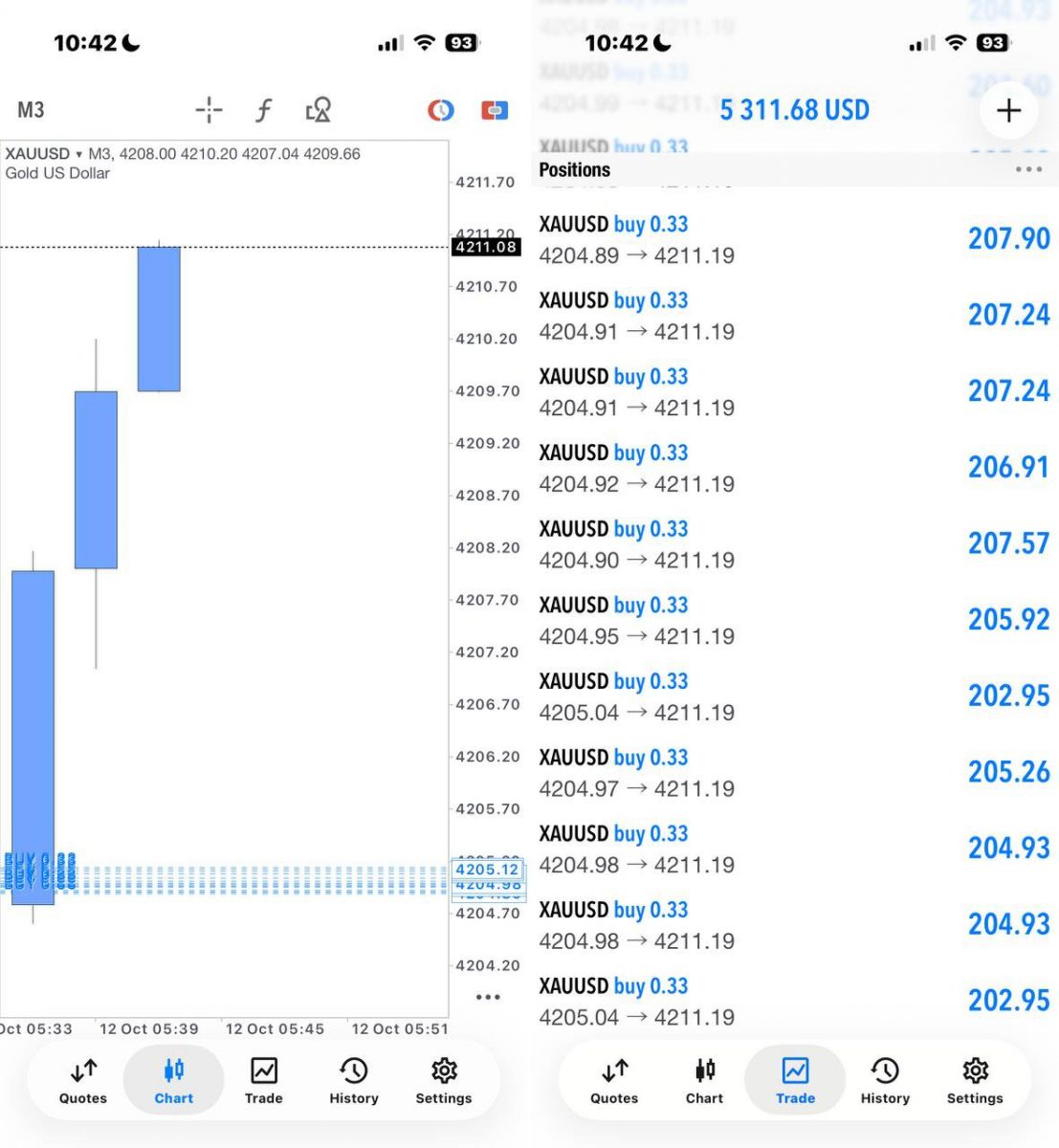Select the highlighted Trade tab on the positions screen
The image size is (1059, 1148).
(x=795, y=1082)
